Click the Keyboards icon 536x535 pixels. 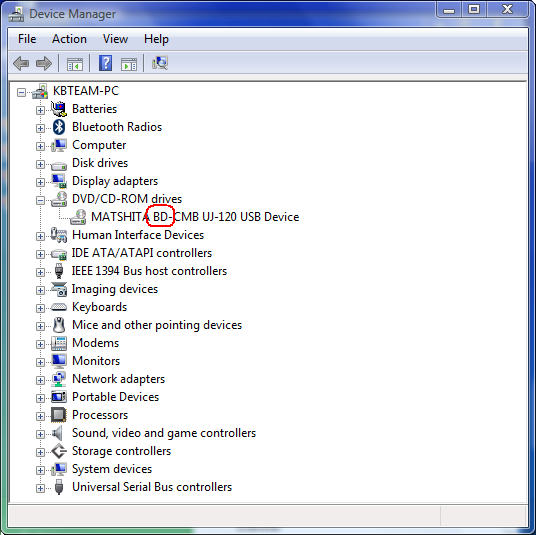(x=59, y=307)
